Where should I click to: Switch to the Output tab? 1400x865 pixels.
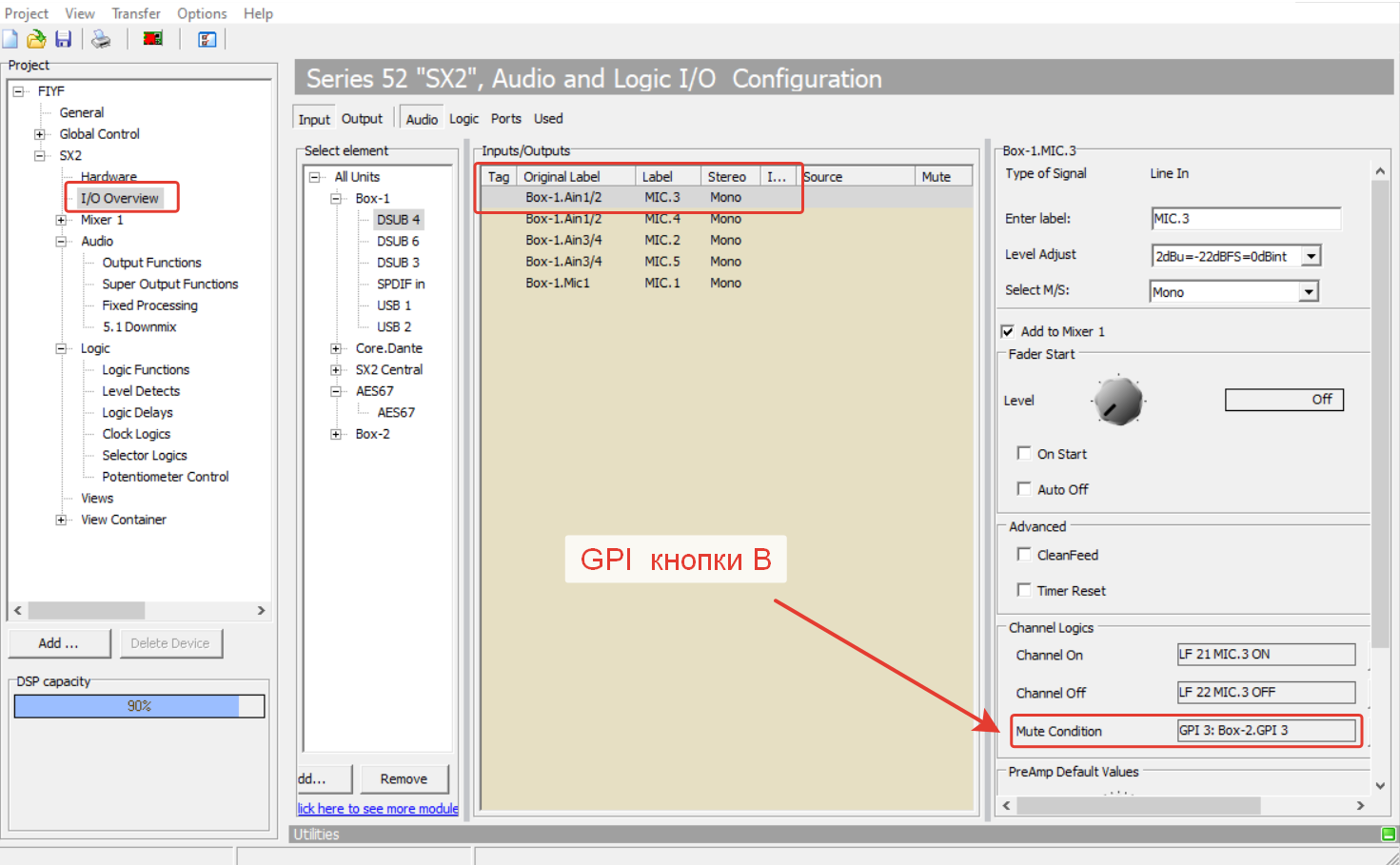click(x=362, y=119)
